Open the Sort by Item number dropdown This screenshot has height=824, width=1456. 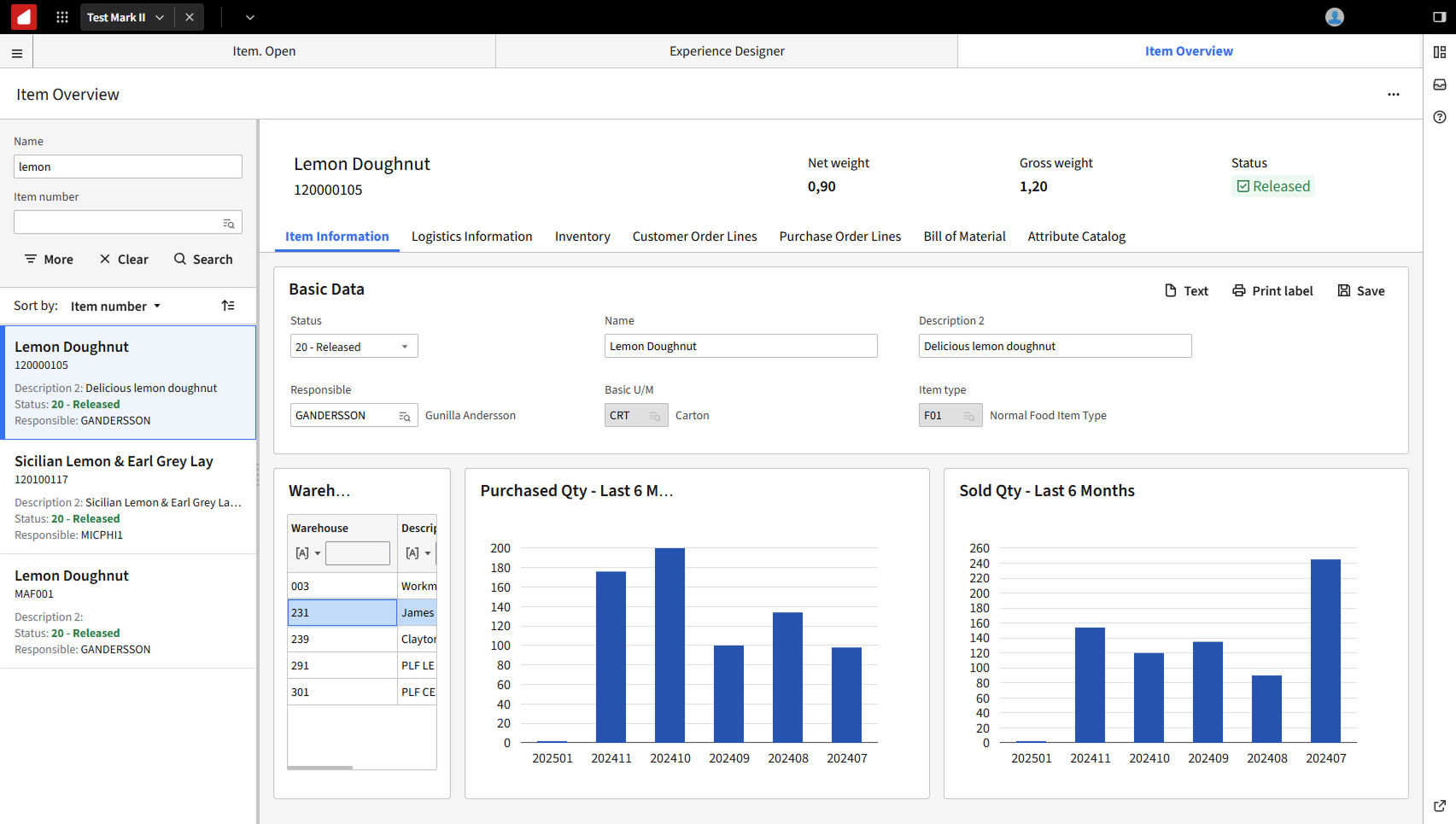pyautogui.click(x=115, y=307)
